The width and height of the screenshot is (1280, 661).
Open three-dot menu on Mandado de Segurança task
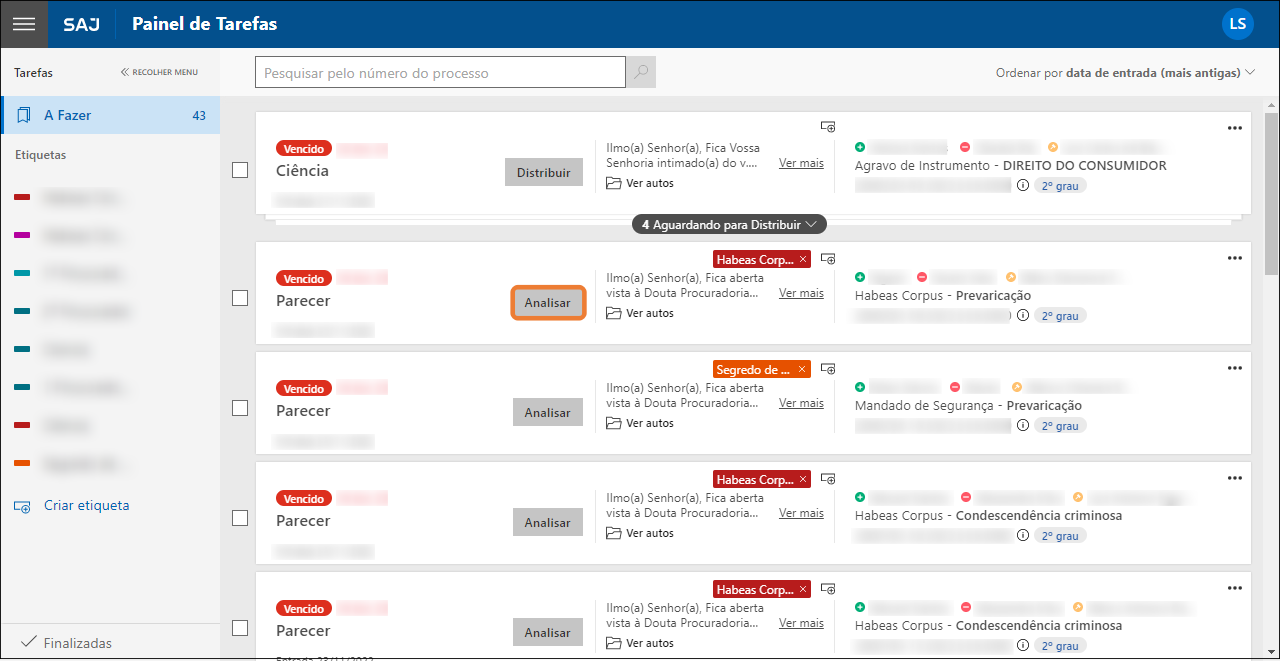point(1234,368)
